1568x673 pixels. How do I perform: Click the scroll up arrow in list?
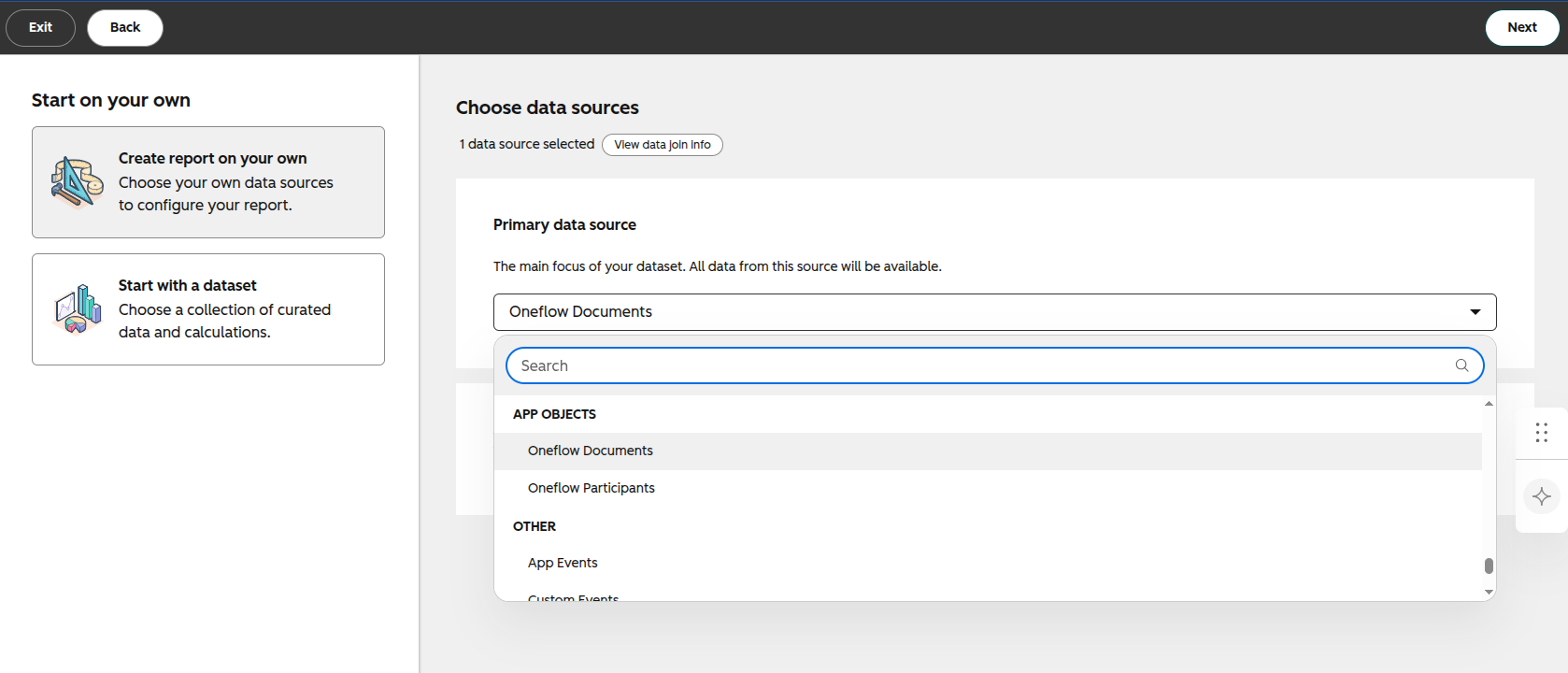click(1489, 404)
